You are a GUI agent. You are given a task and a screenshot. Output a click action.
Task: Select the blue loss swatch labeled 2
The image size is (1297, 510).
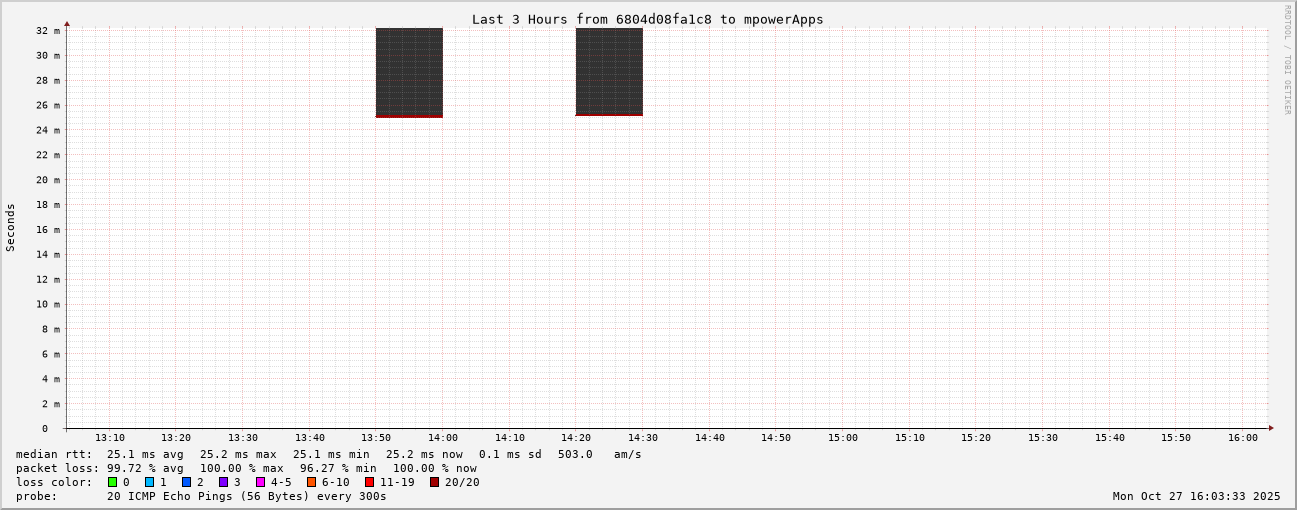click(x=186, y=482)
